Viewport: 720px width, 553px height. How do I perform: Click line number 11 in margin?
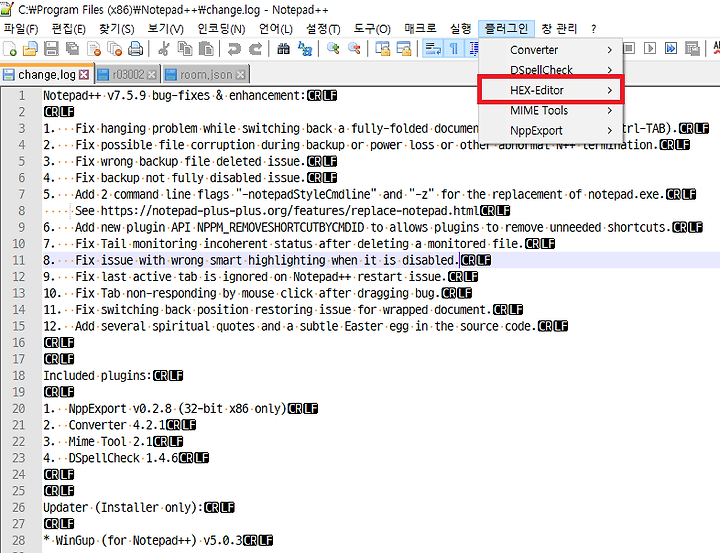pos(18,260)
